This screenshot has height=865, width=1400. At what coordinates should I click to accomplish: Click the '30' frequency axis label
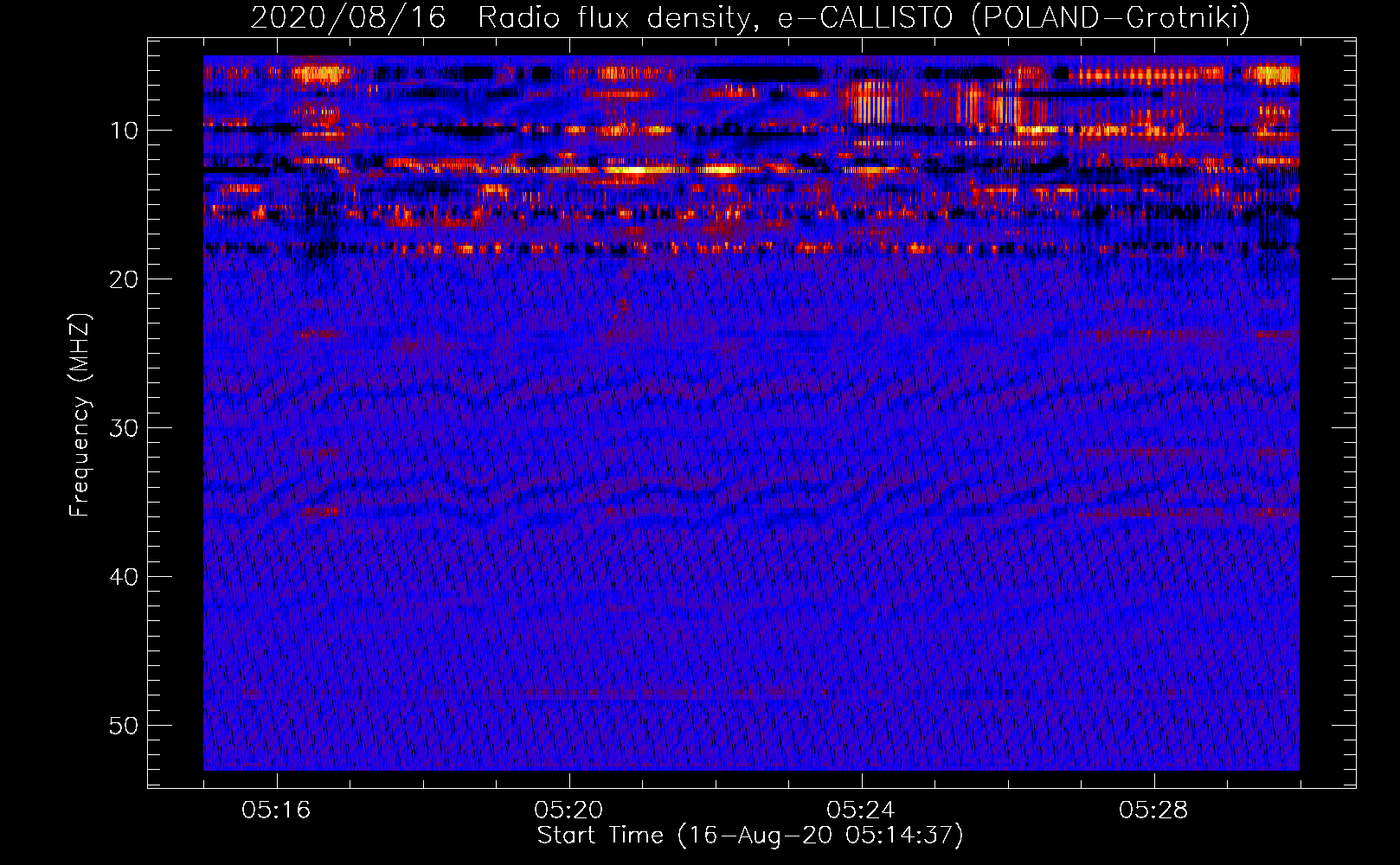pos(125,428)
